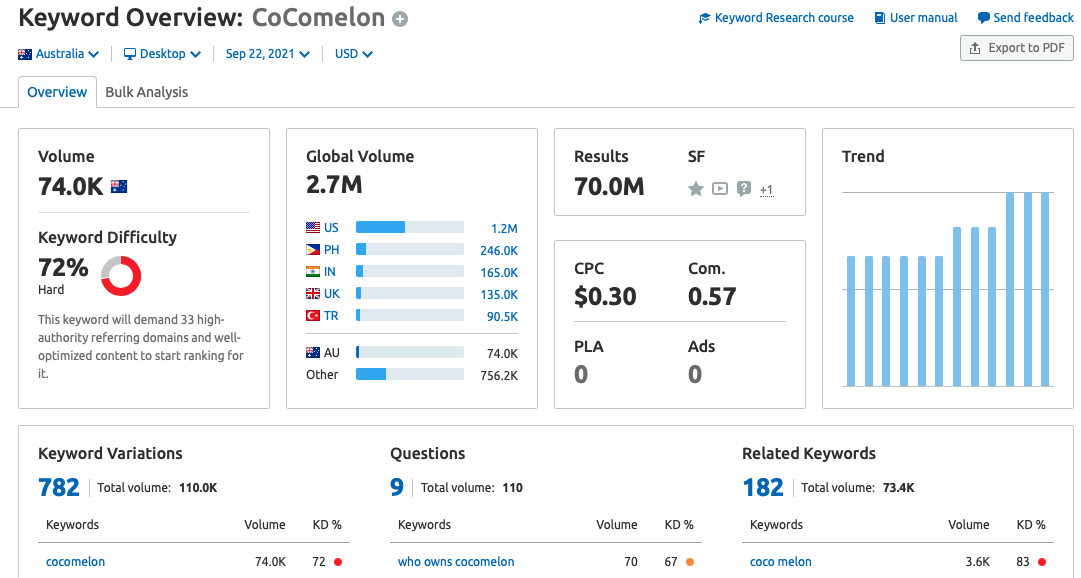Click the Send feedback link

point(1025,18)
